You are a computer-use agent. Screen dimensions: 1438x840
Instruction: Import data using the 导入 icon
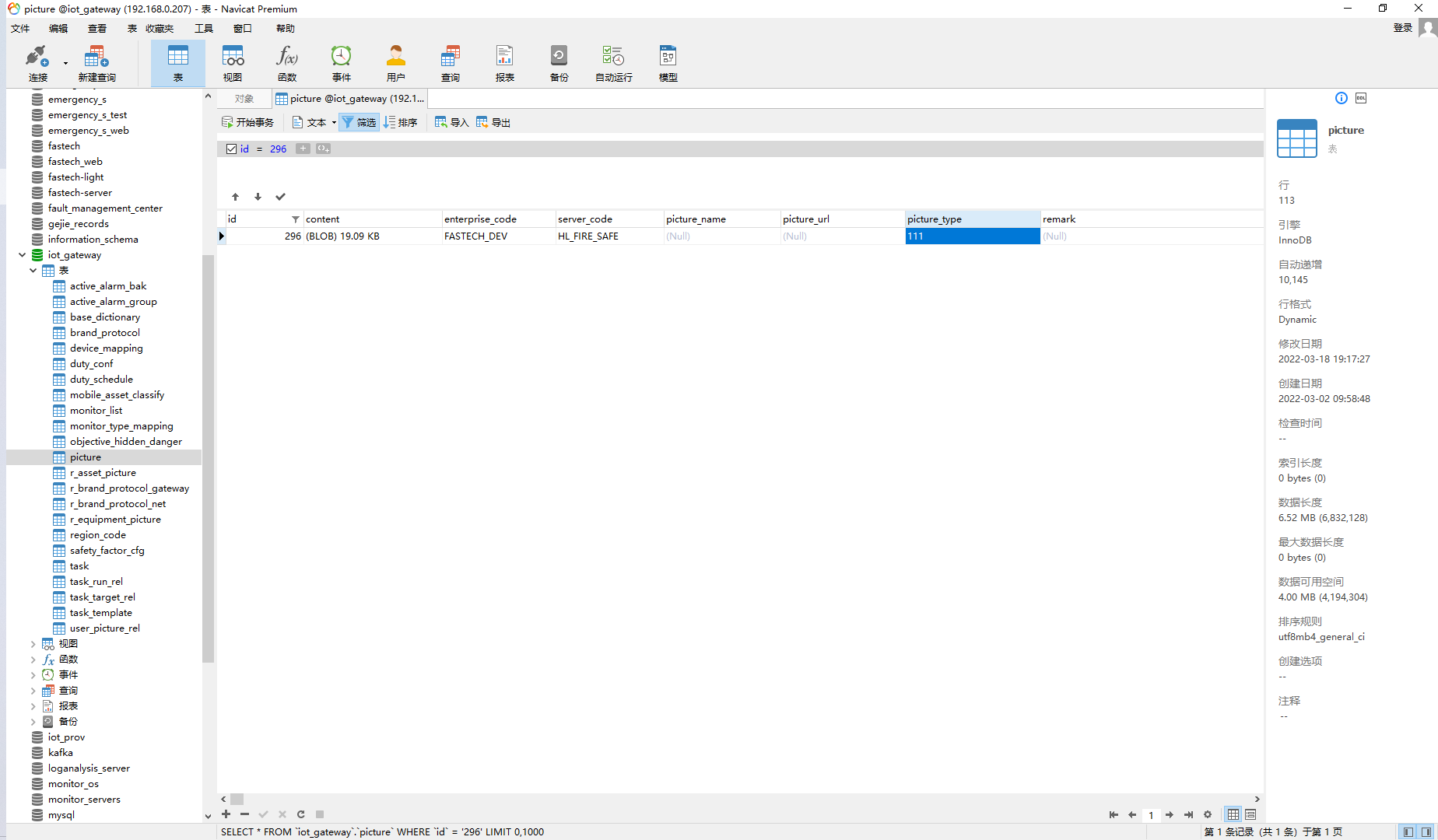pos(451,121)
